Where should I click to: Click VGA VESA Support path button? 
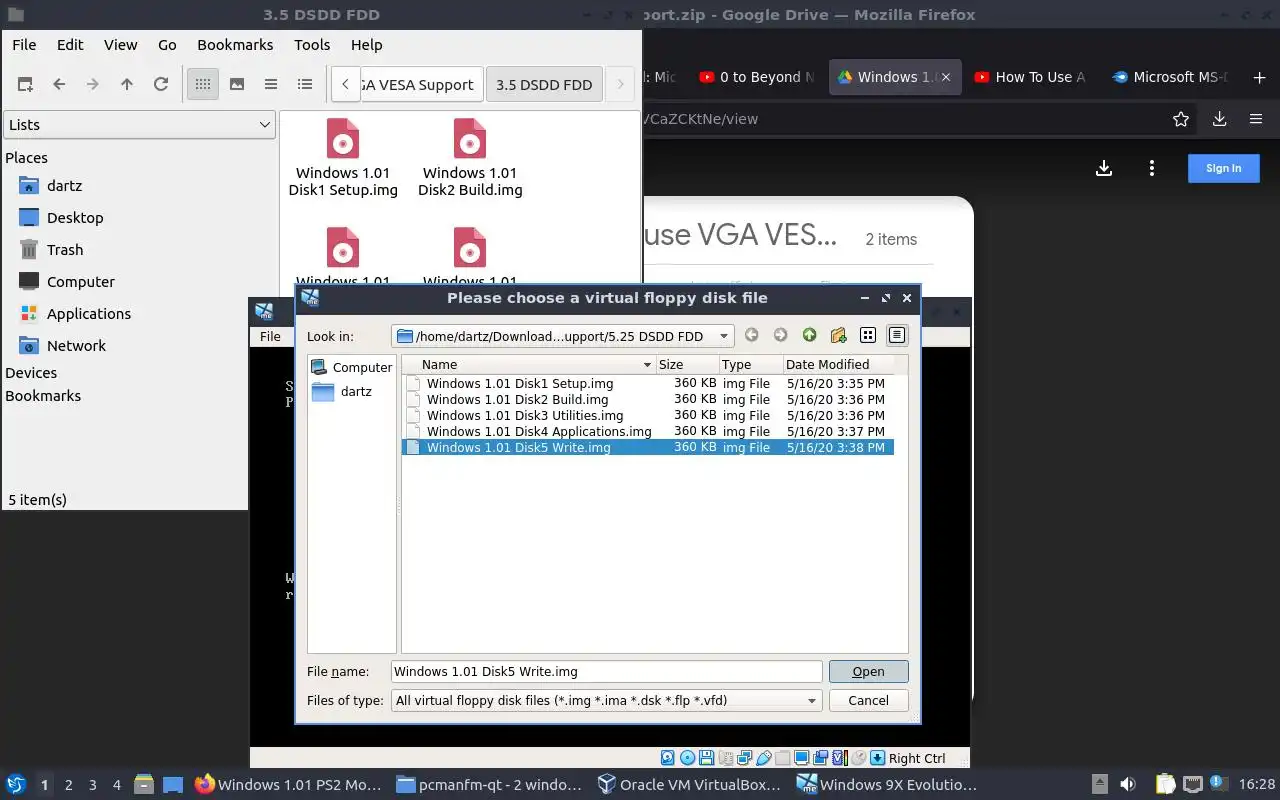point(421,85)
